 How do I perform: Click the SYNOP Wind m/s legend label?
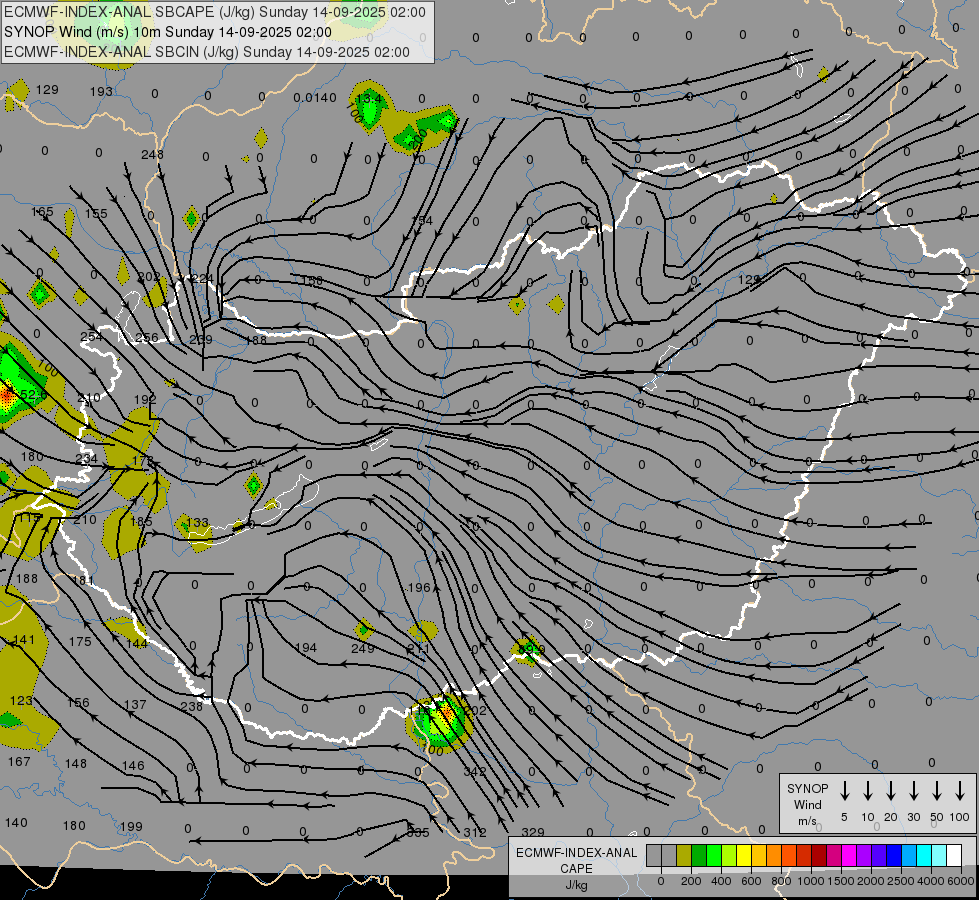[807, 804]
